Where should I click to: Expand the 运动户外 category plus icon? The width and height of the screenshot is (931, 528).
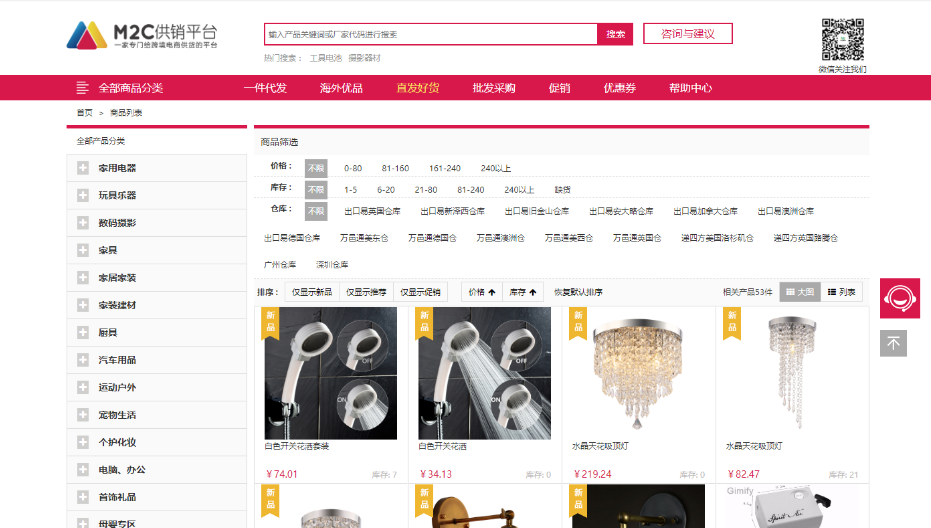click(x=83, y=387)
